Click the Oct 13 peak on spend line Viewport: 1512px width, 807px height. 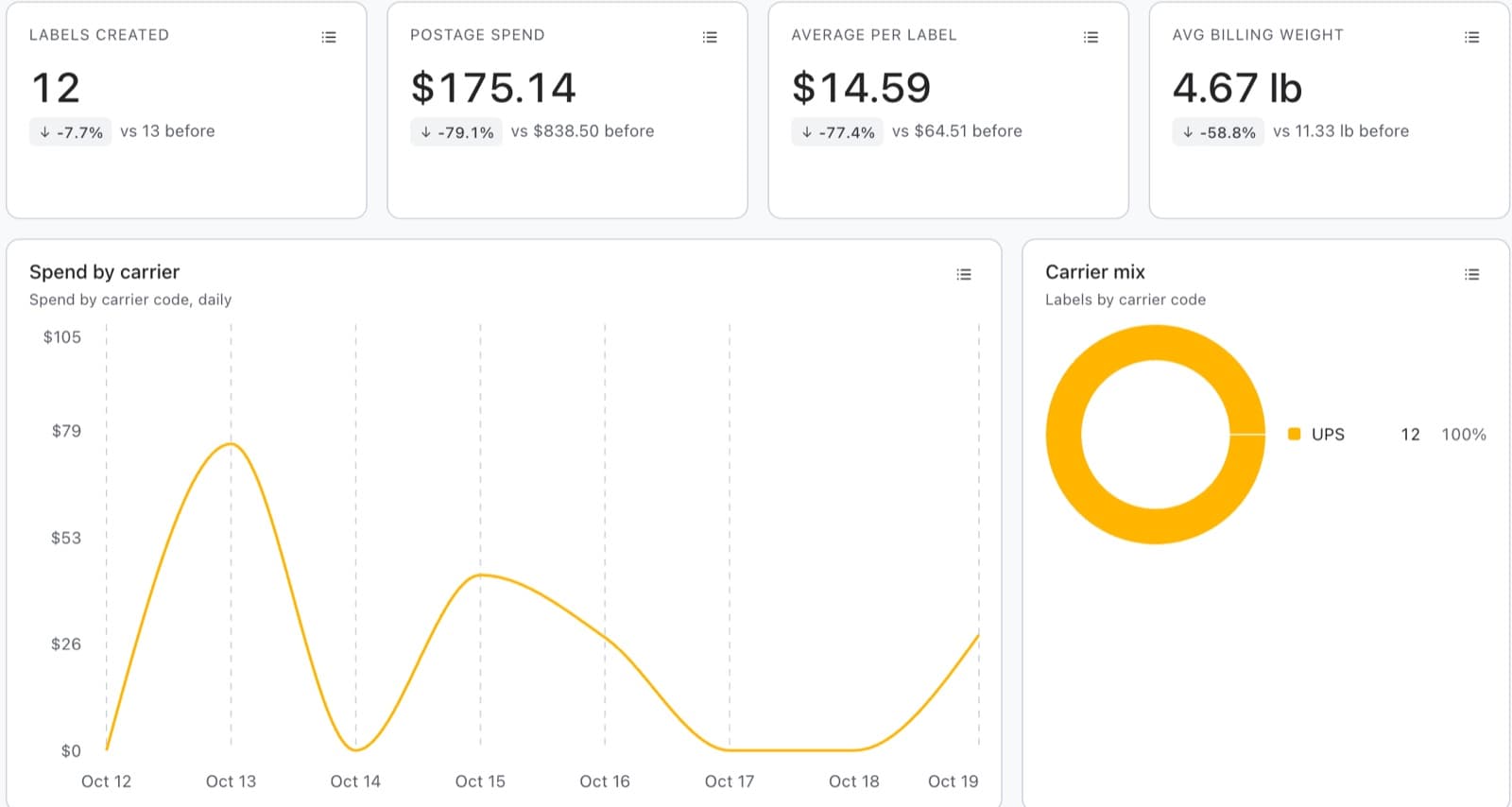tap(231, 443)
